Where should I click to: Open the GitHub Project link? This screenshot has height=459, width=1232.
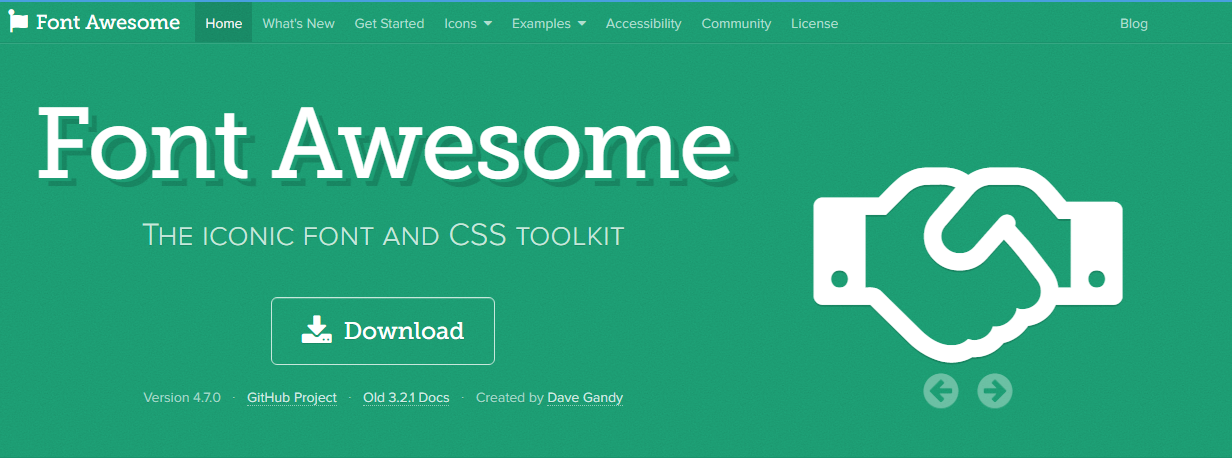pyautogui.click(x=292, y=398)
